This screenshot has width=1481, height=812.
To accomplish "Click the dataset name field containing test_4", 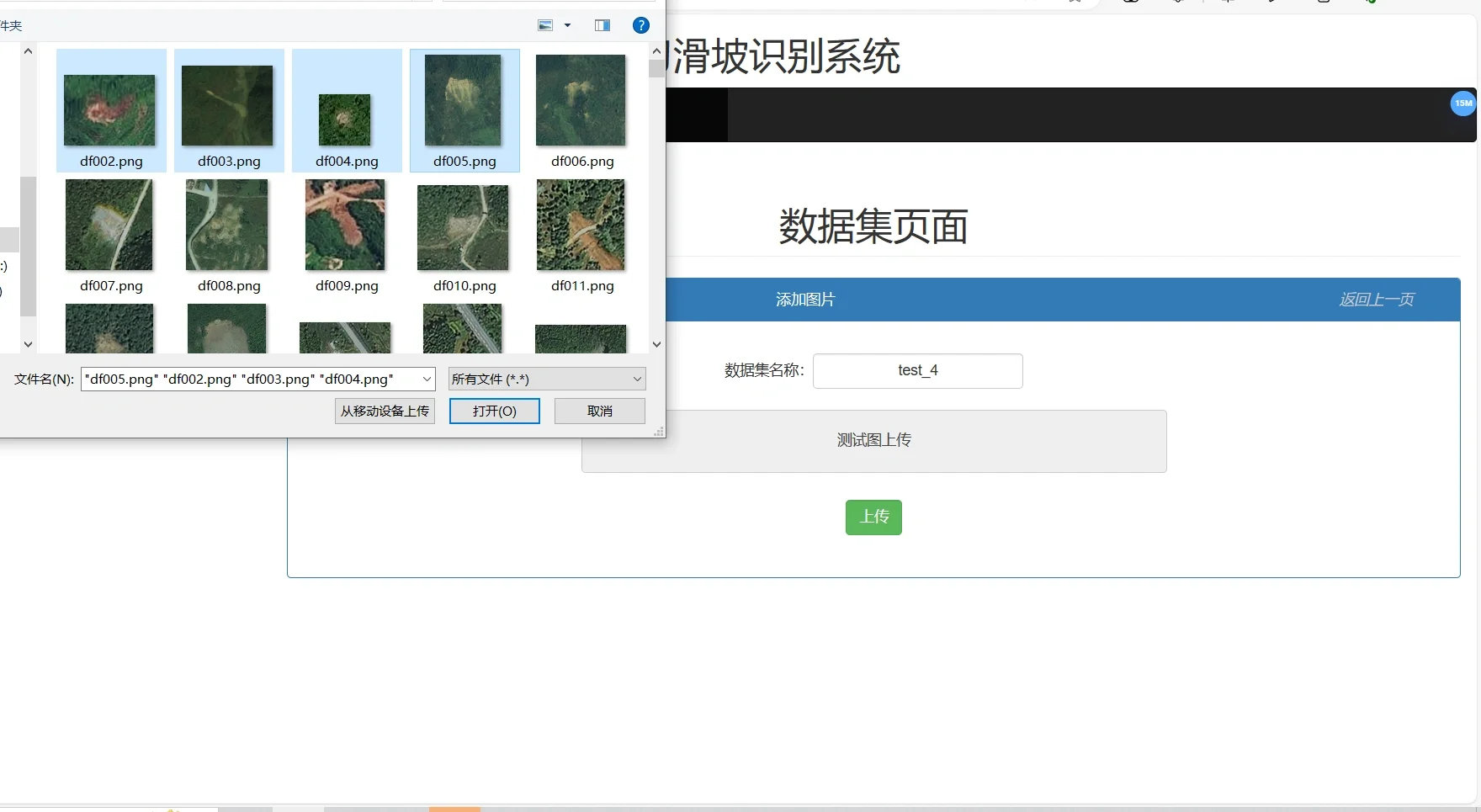I will tap(917, 370).
